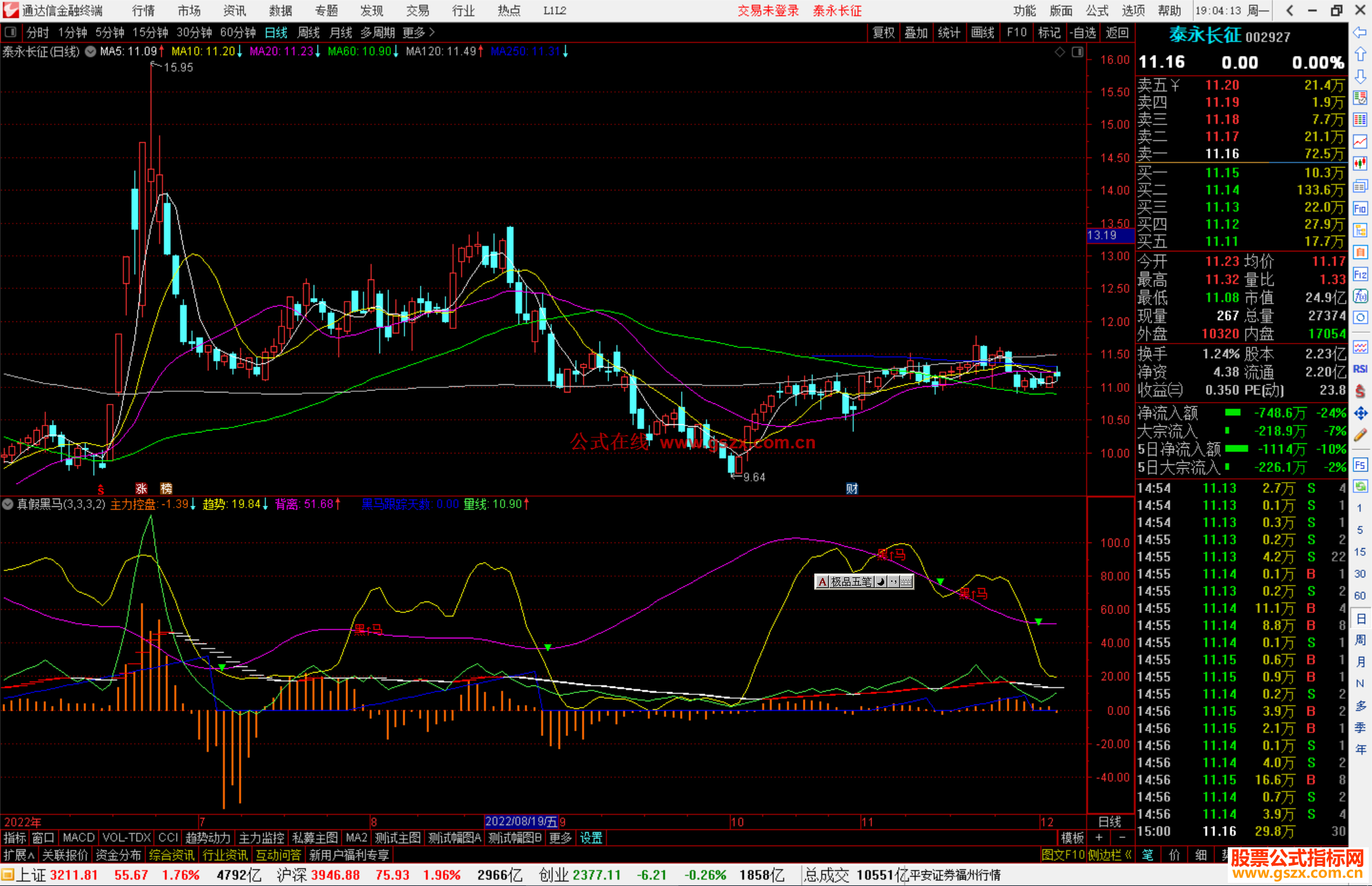Open the 行情 menu
The image size is (1372, 886).
[143, 11]
